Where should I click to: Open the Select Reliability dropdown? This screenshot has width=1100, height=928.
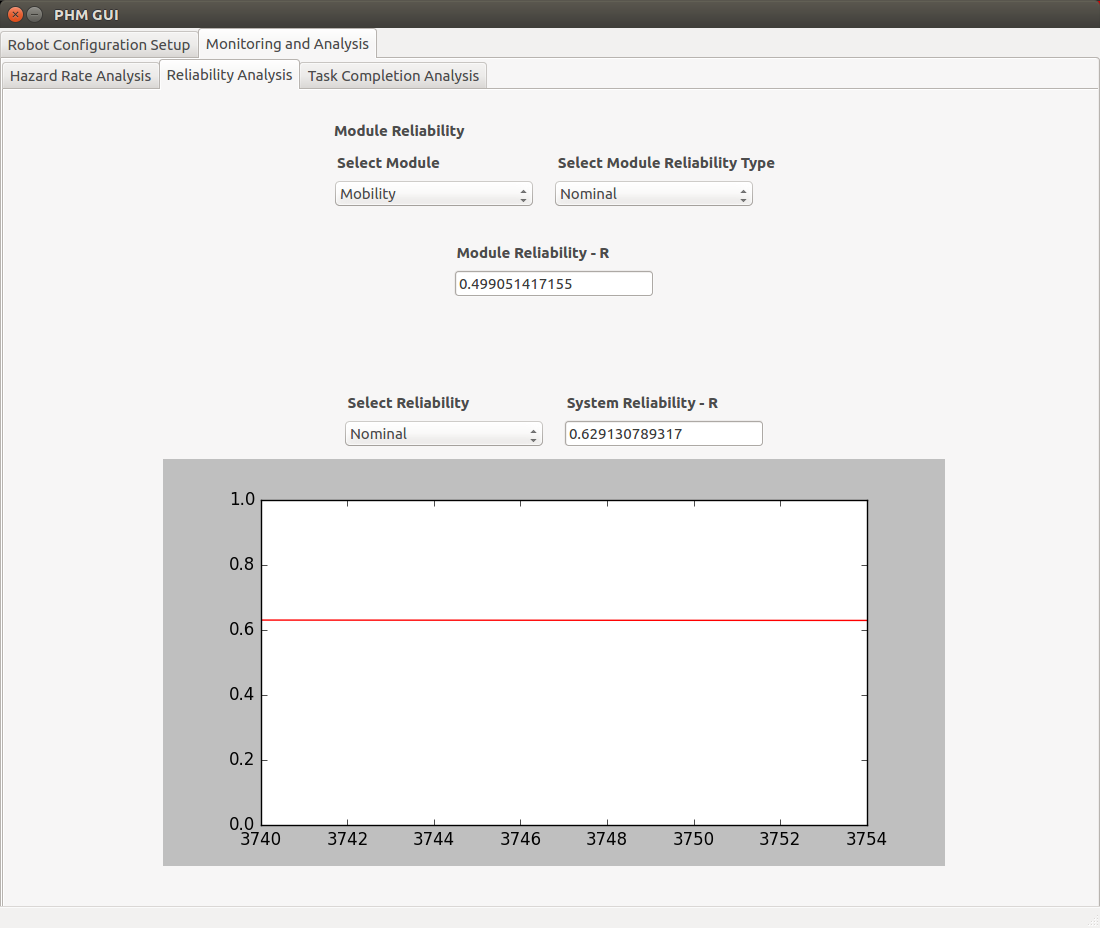click(x=443, y=433)
